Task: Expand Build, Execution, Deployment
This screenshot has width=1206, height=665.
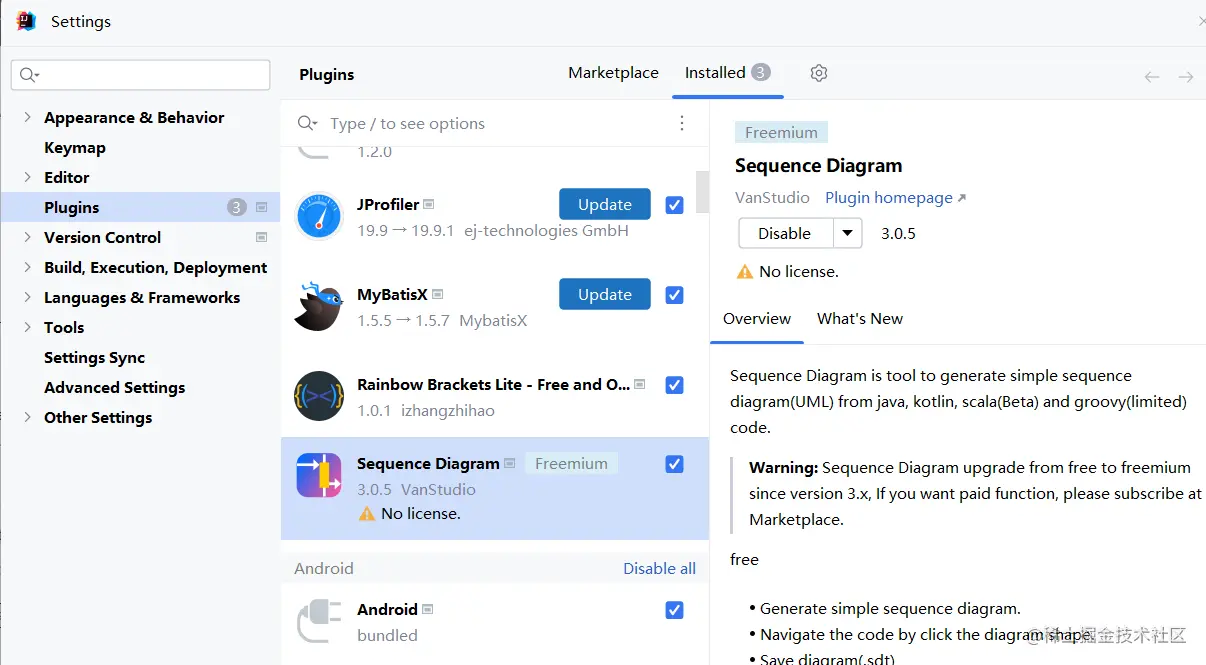Action: (x=27, y=267)
